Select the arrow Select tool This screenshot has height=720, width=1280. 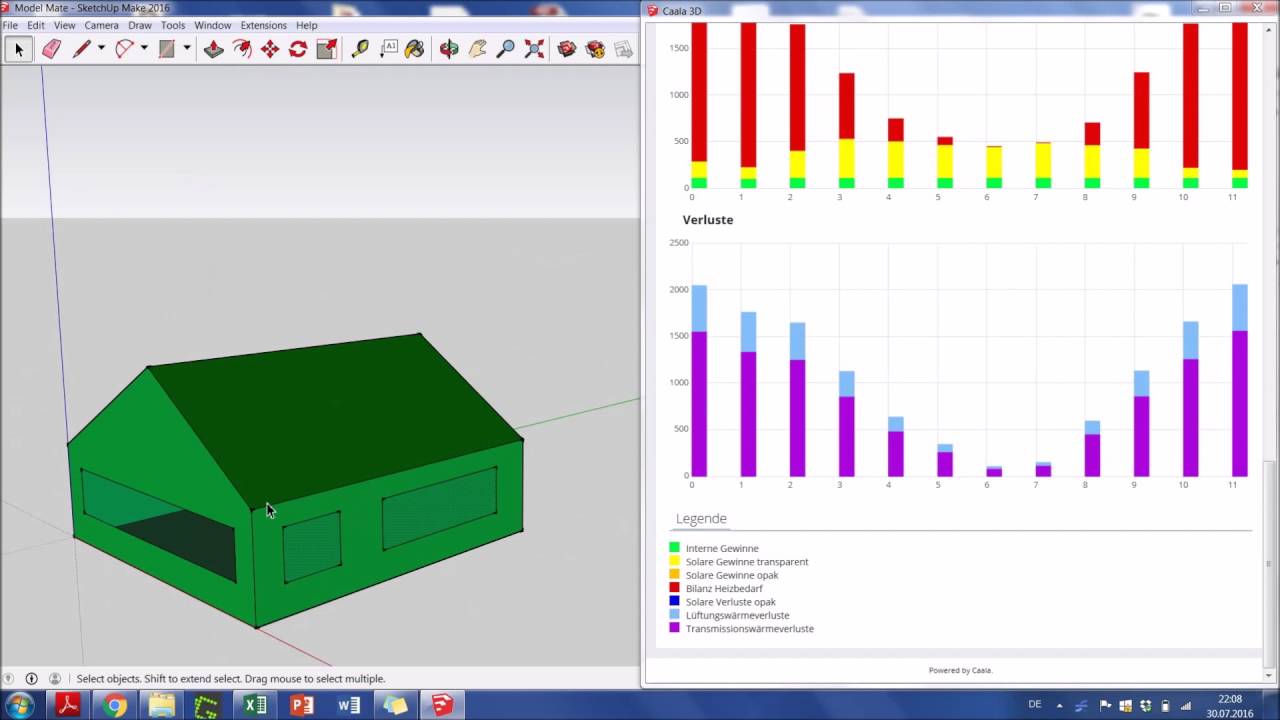18,49
